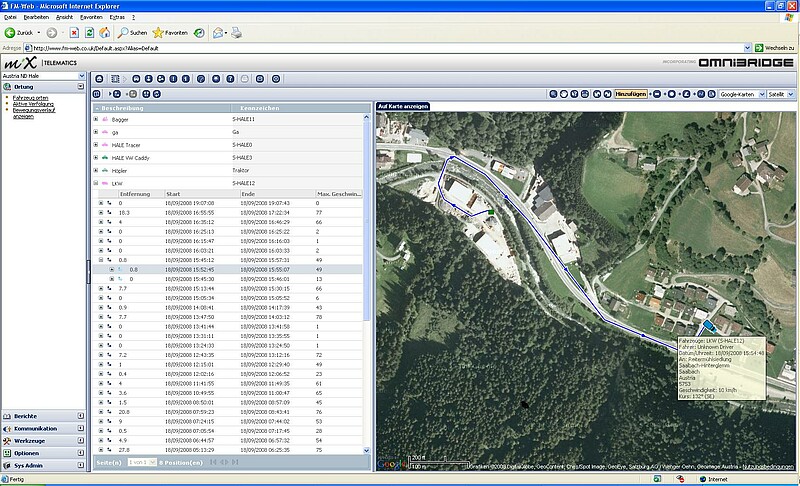This screenshot has height=486, width=800.
Task: Expand the Werkzeuge sidebar panel
Action: click(x=81, y=441)
